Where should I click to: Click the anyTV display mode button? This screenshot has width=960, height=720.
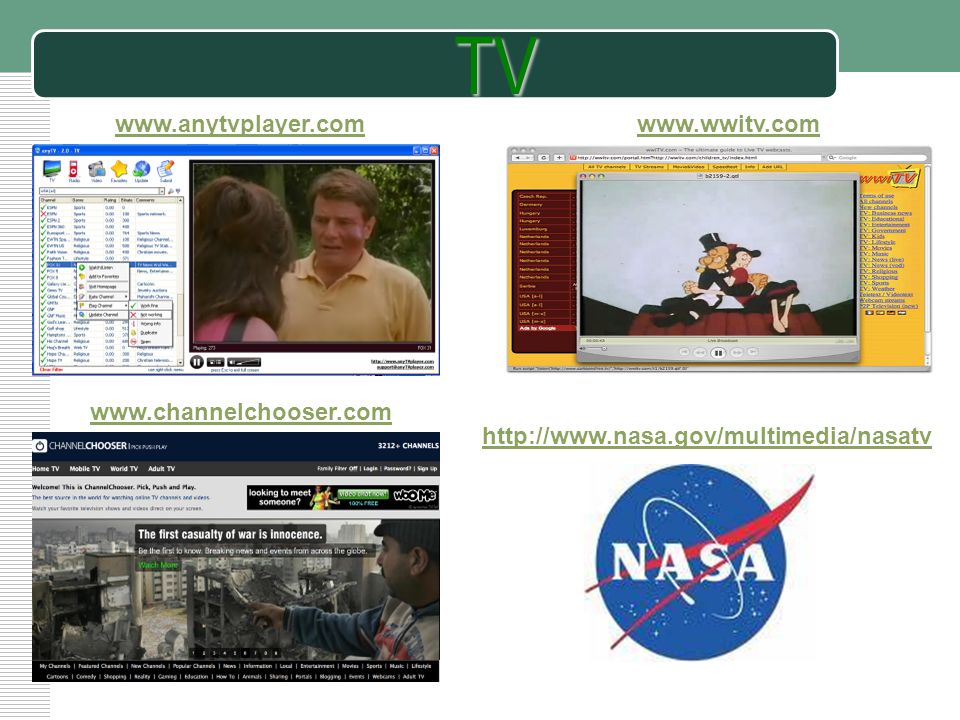tap(216, 362)
